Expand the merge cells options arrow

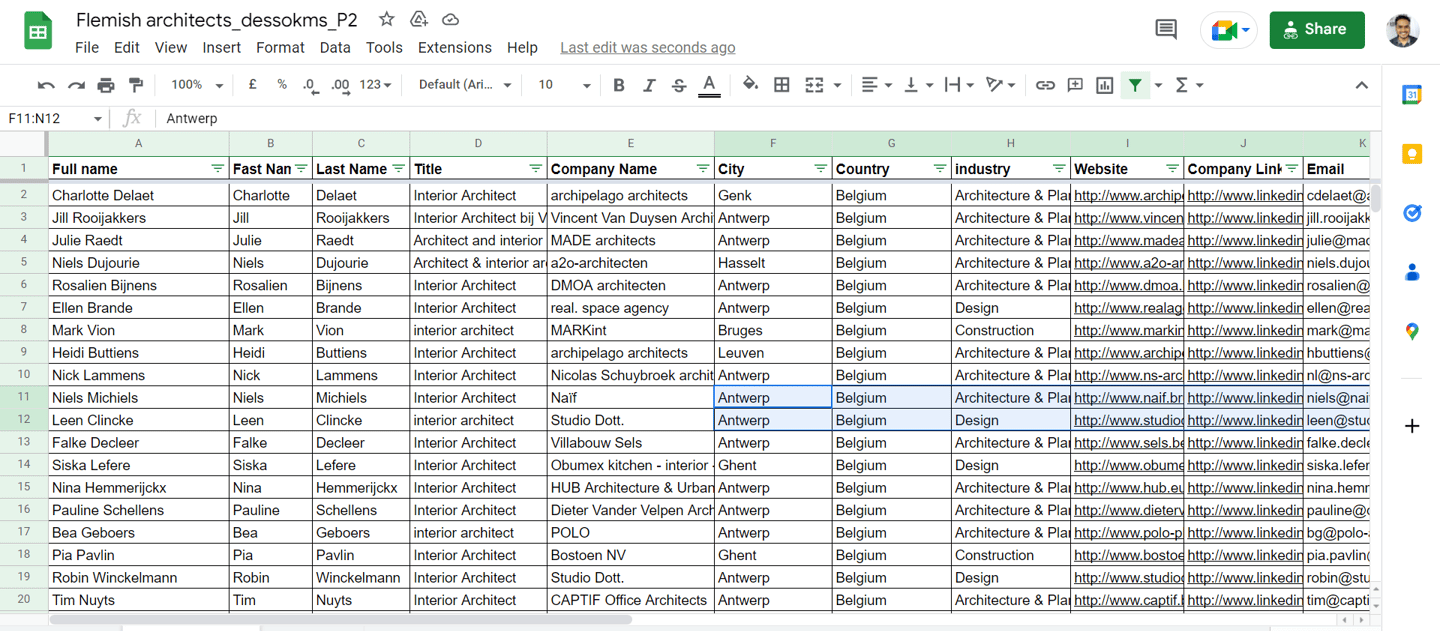[x=837, y=85]
